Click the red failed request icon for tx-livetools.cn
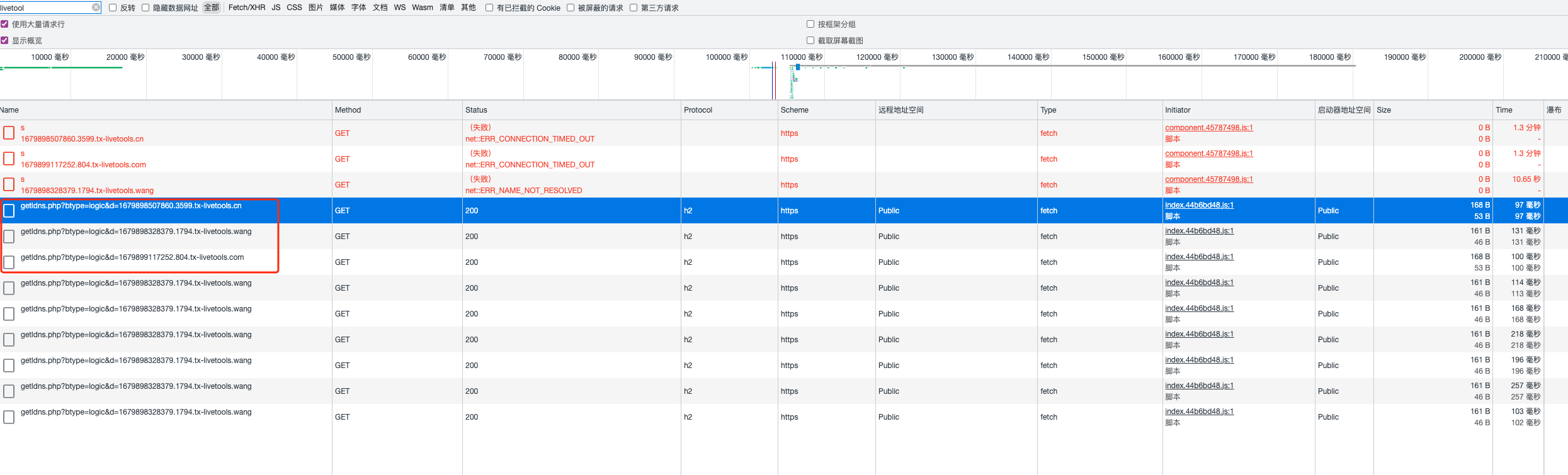The height and width of the screenshot is (475, 1568). pyautogui.click(x=9, y=133)
